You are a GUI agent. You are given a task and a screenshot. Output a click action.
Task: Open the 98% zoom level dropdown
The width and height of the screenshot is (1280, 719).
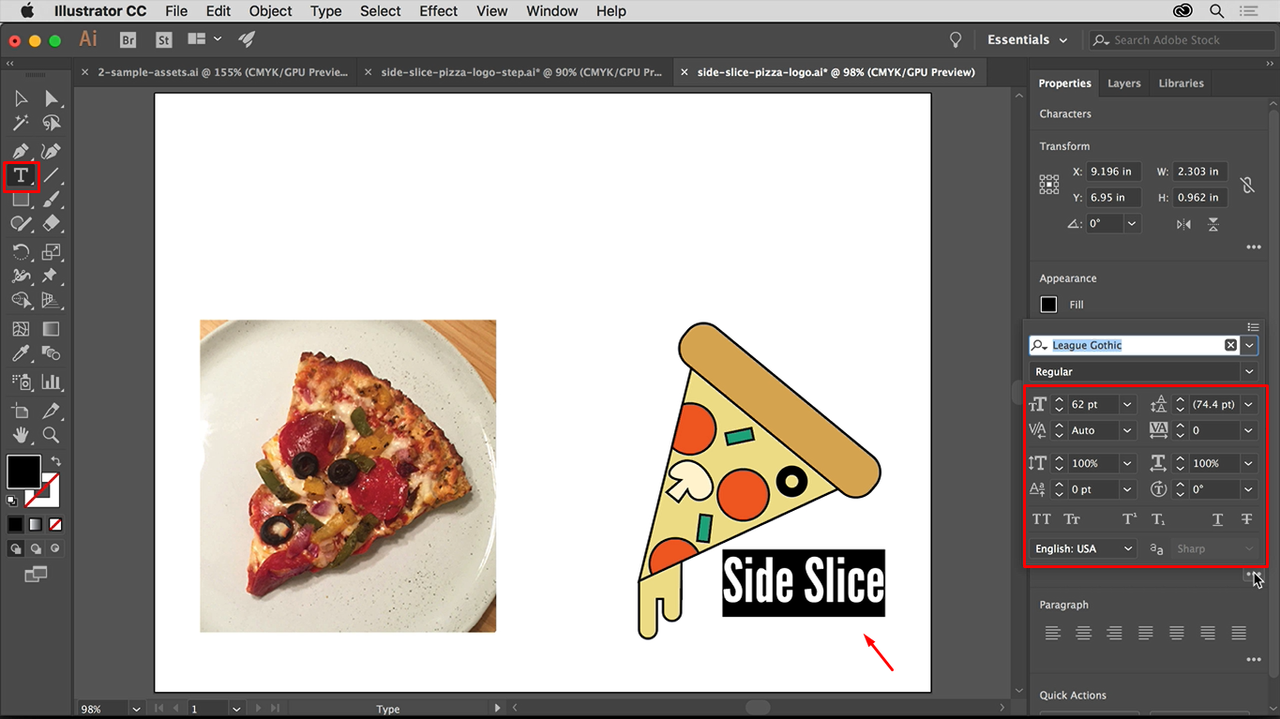click(x=136, y=709)
